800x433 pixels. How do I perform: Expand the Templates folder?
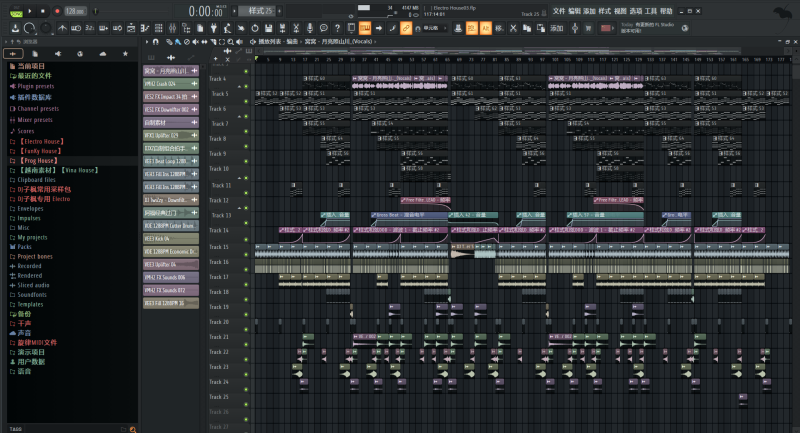(30, 304)
